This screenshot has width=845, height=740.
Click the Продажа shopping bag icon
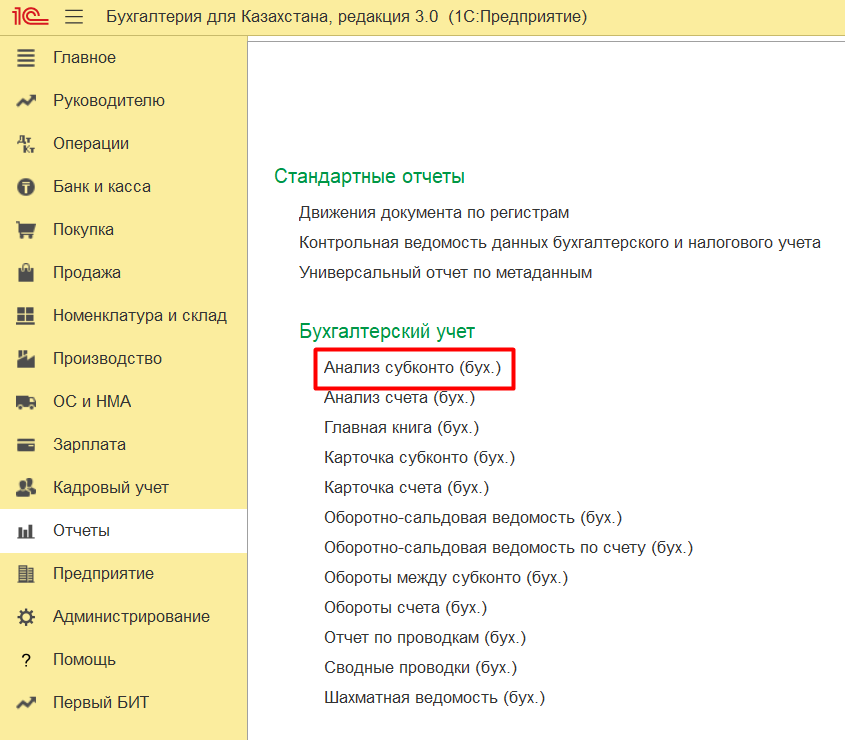[26, 273]
